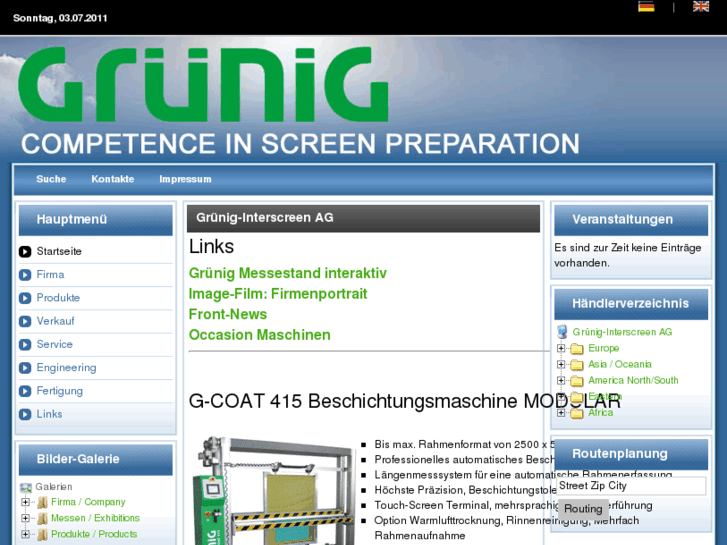Open Verkauf in the Hauptmenü

[55, 321]
